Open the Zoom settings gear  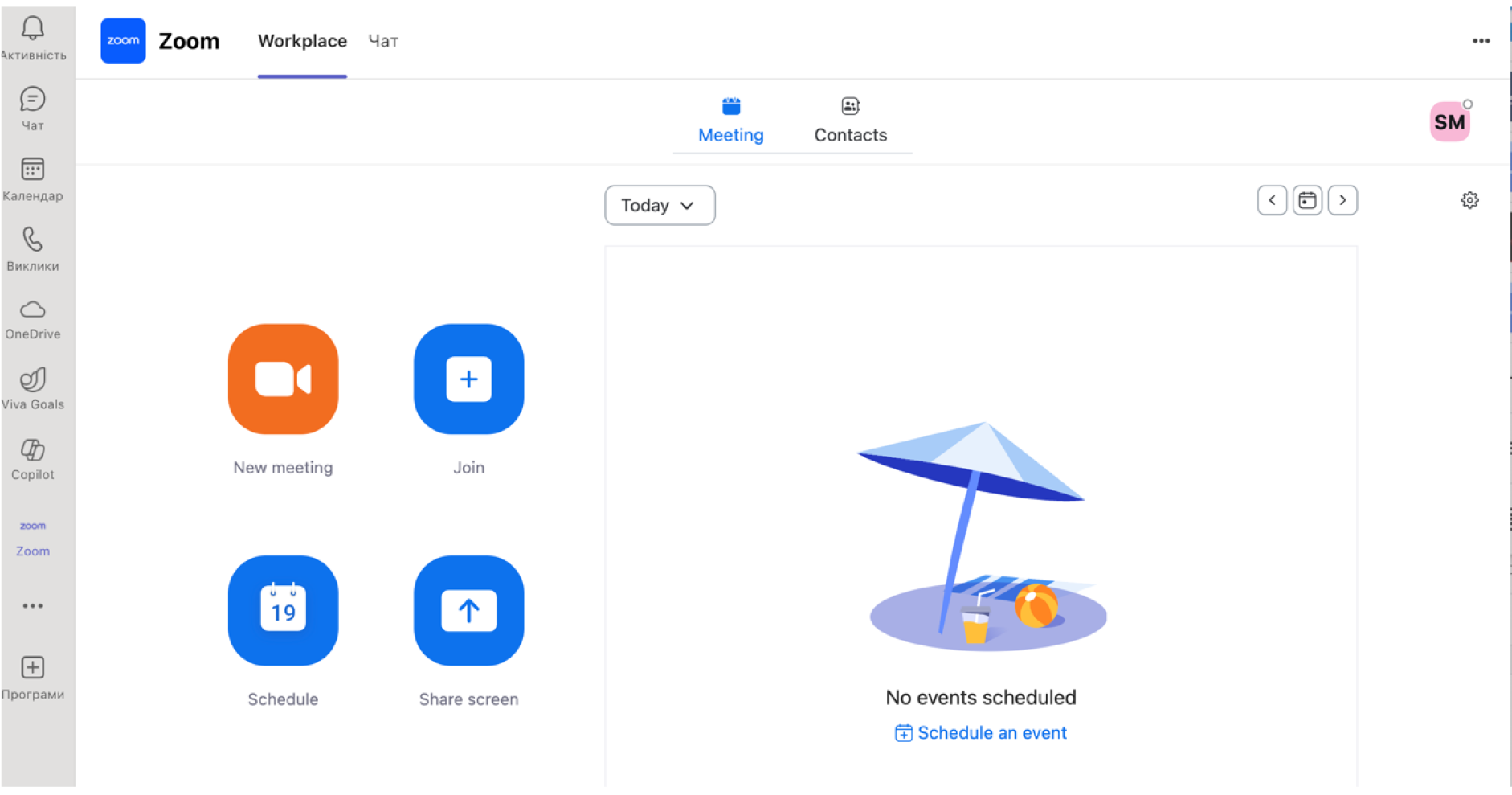tap(1469, 200)
